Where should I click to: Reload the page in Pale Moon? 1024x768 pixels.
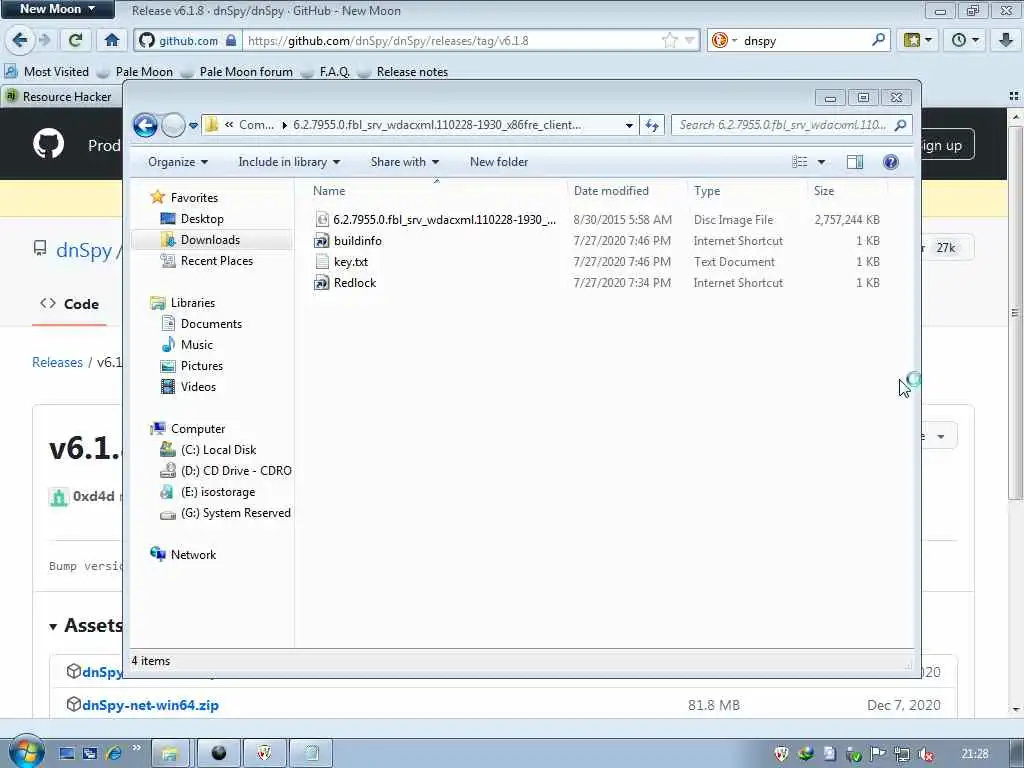[x=75, y=40]
